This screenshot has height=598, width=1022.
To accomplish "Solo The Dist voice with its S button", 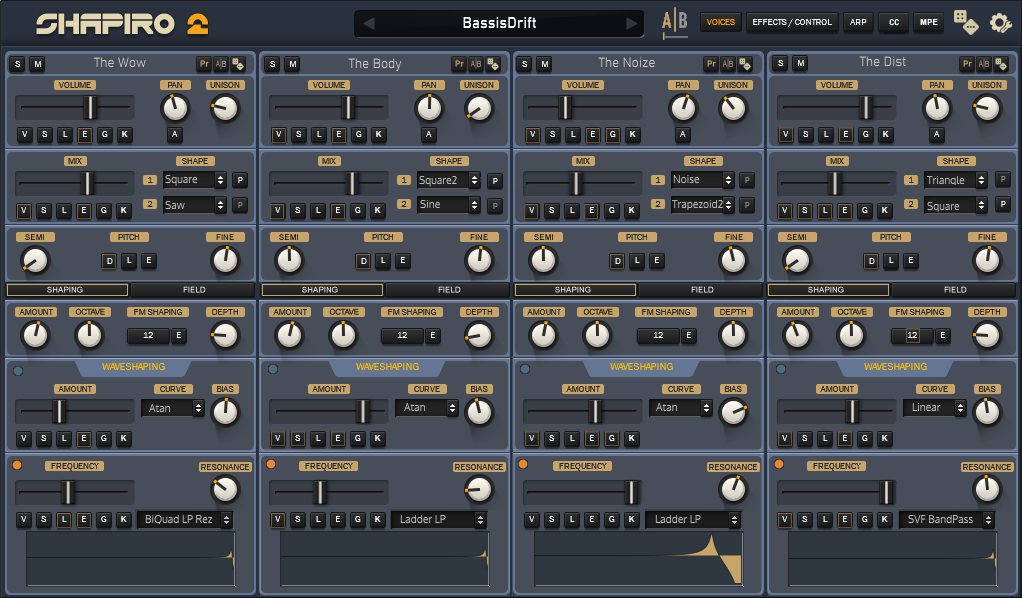I will click(780, 64).
